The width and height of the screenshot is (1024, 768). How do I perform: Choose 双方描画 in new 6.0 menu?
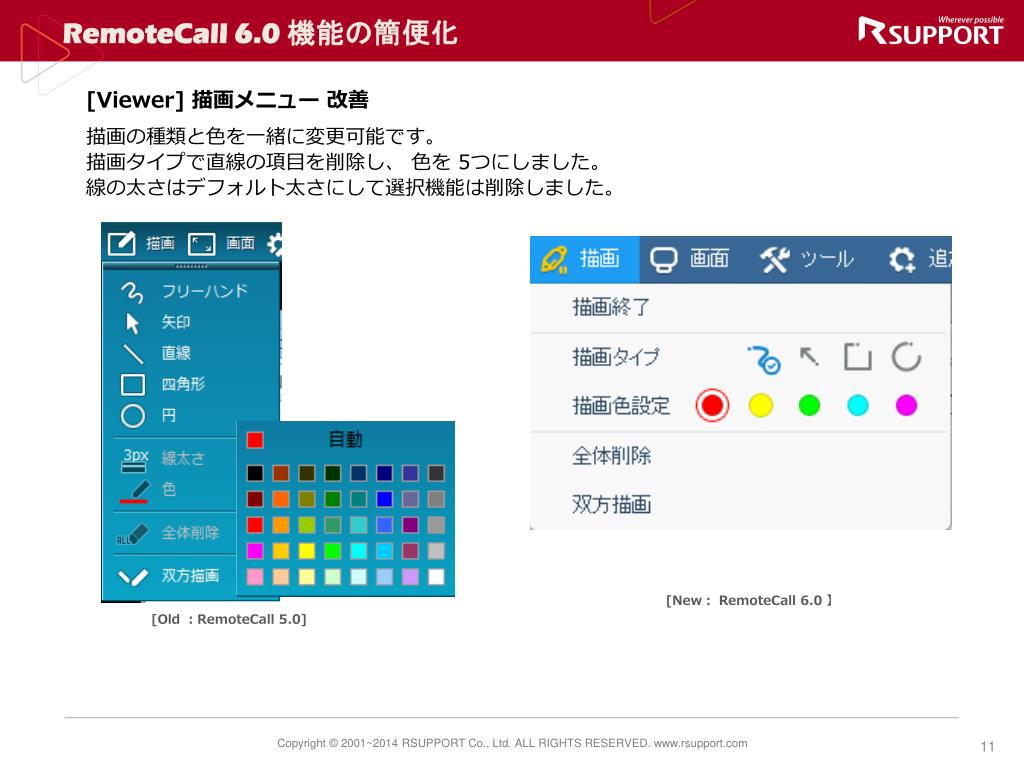pos(611,504)
